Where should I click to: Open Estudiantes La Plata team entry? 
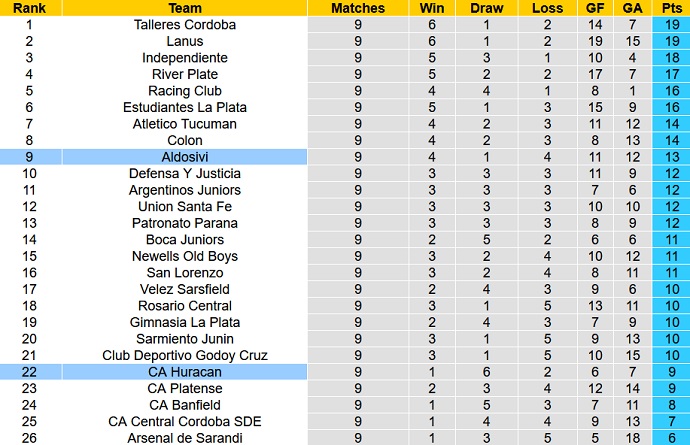pos(185,107)
